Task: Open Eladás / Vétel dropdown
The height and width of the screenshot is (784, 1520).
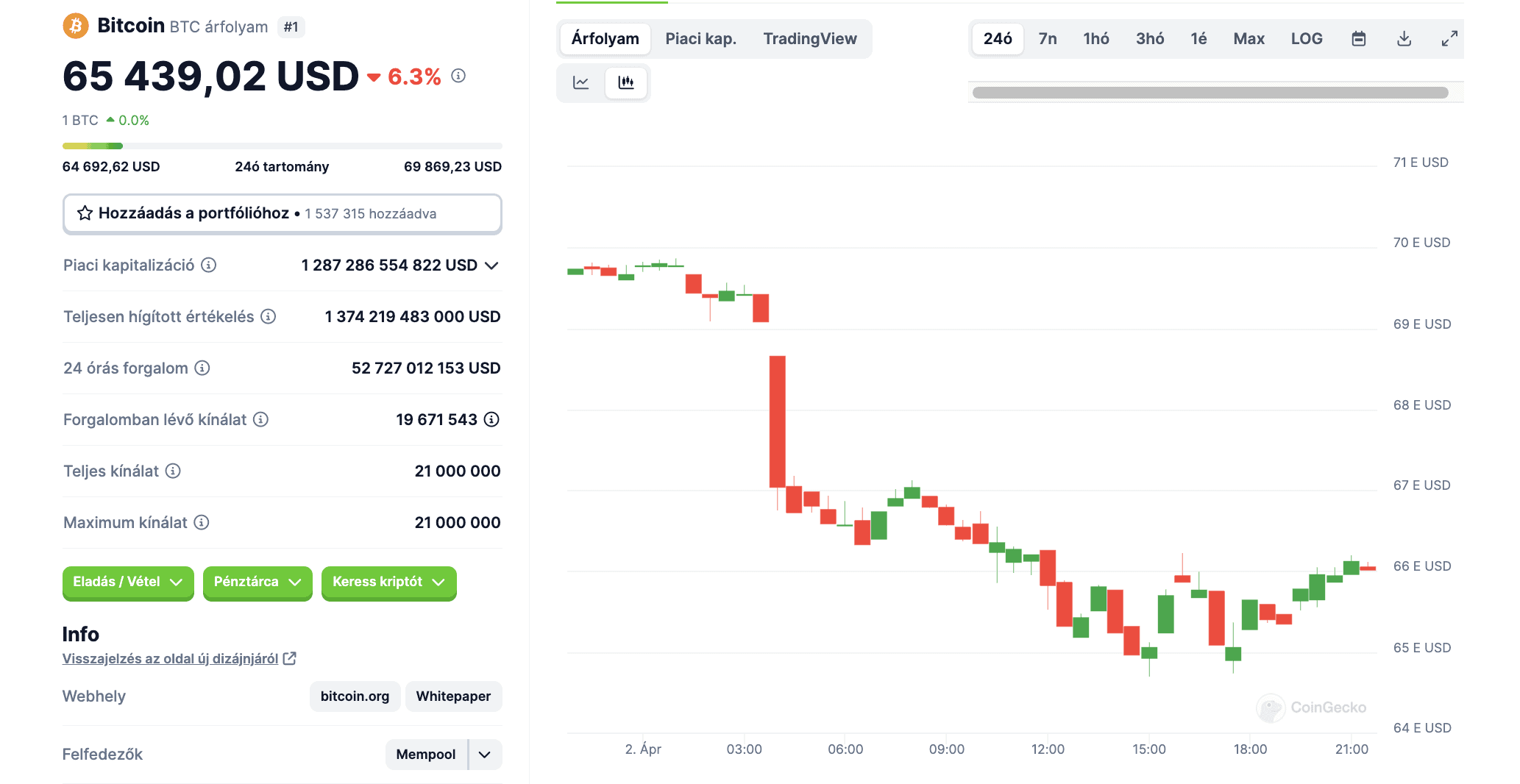Action: tap(128, 582)
